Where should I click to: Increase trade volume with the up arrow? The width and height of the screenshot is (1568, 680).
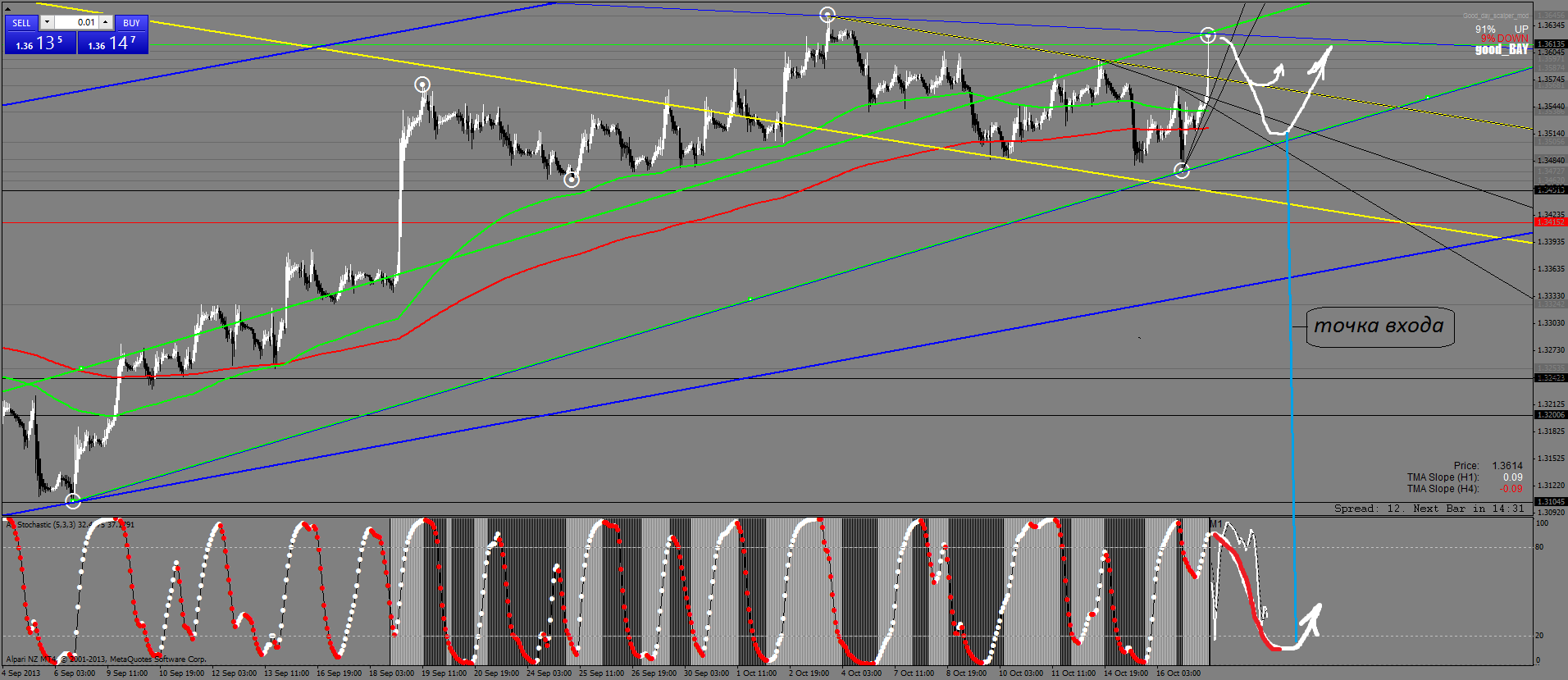click(x=106, y=22)
